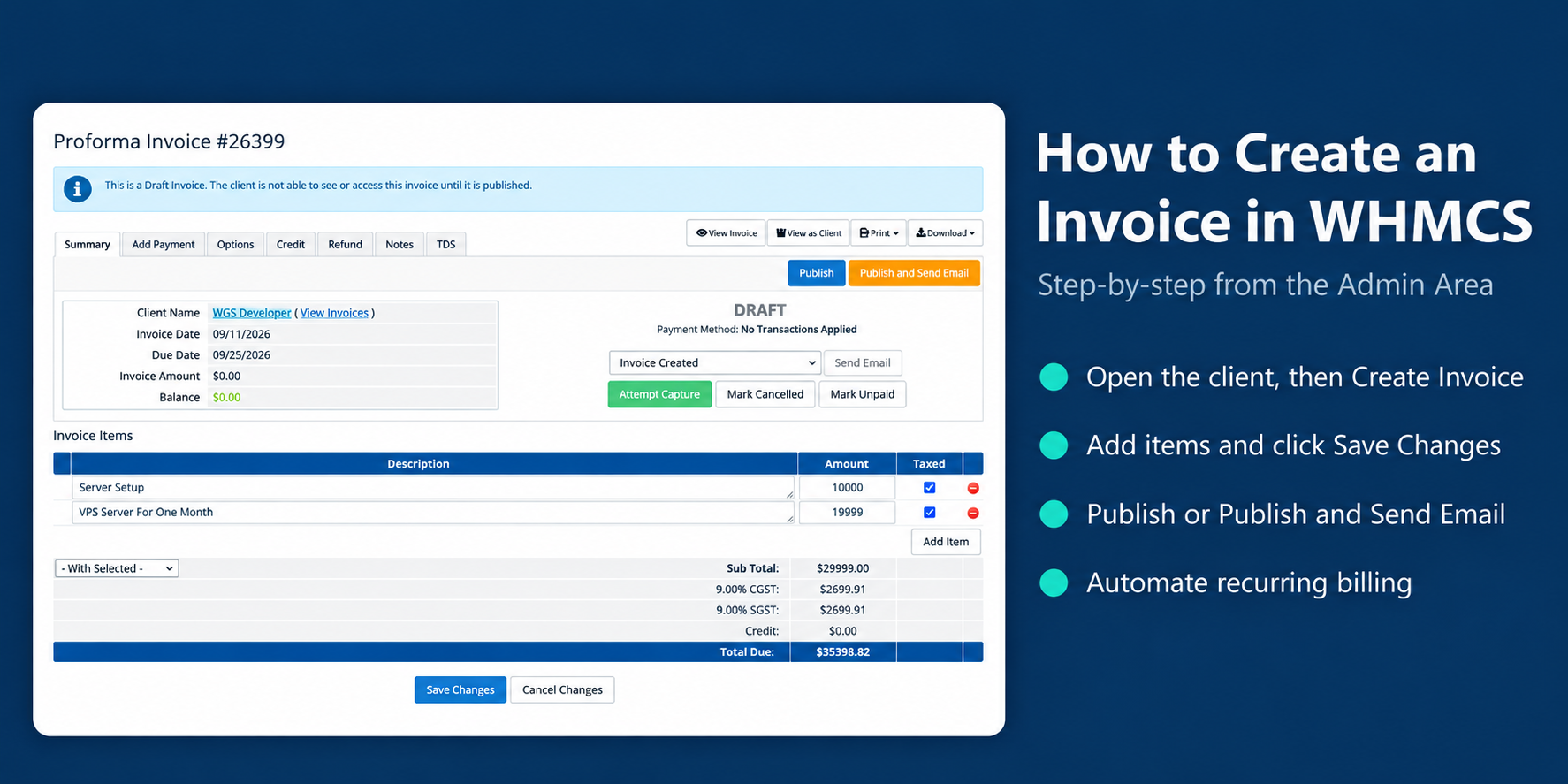This screenshot has width=1568, height=784.
Task: Select the Refund tab
Action: [x=345, y=245]
